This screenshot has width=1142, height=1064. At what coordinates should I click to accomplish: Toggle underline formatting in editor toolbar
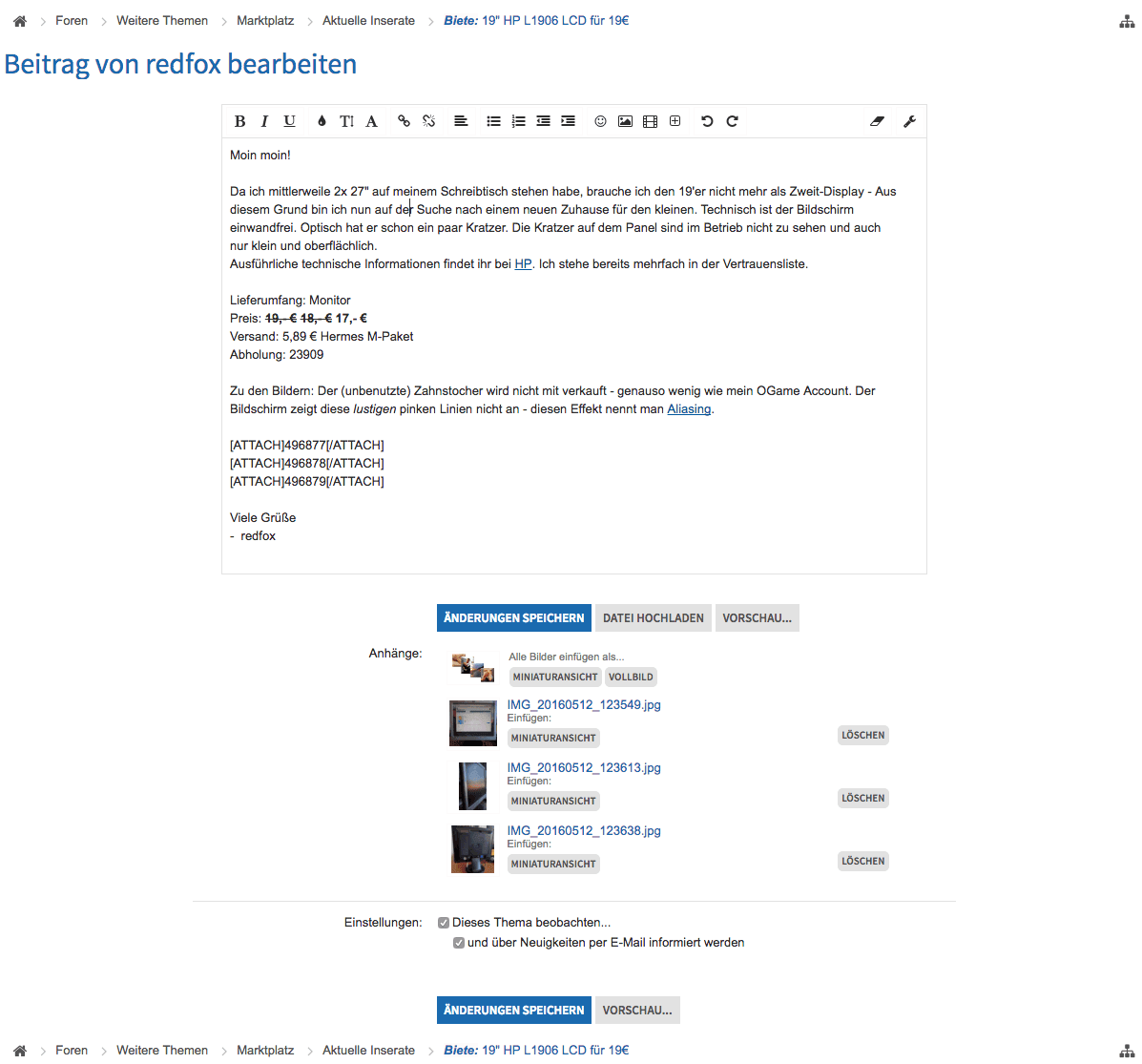pyautogui.click(x=289, y=121)
